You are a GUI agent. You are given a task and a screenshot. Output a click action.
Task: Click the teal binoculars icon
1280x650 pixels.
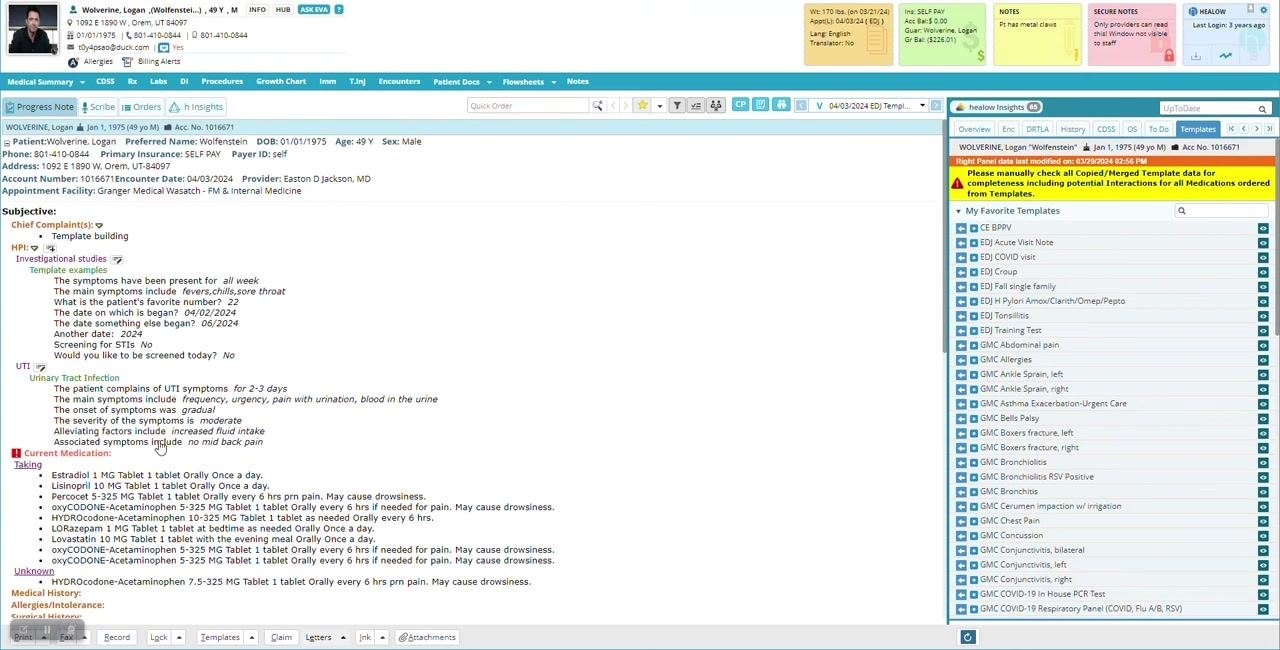781,105
